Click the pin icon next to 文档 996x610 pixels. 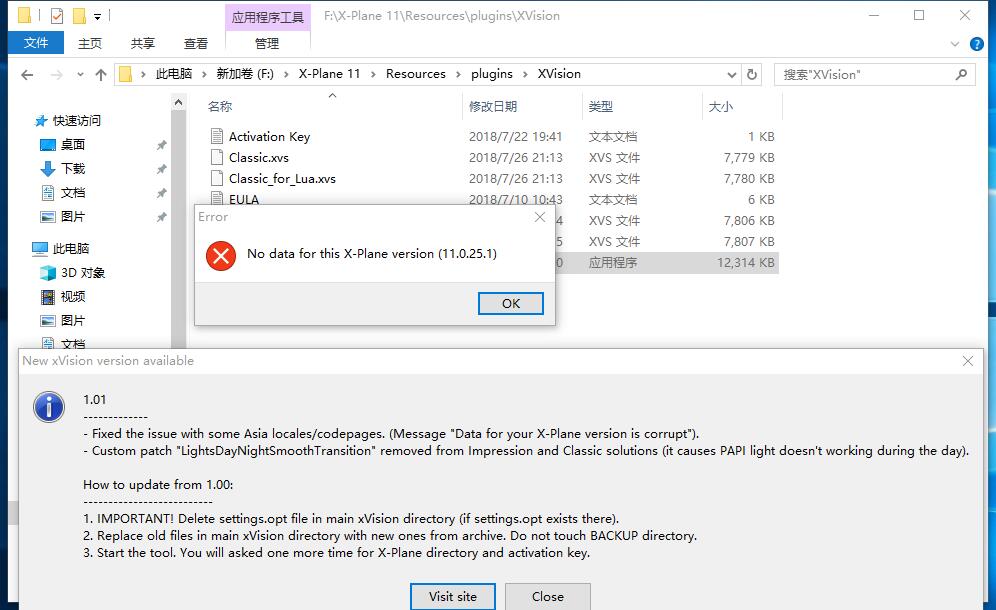pos(161,193)
